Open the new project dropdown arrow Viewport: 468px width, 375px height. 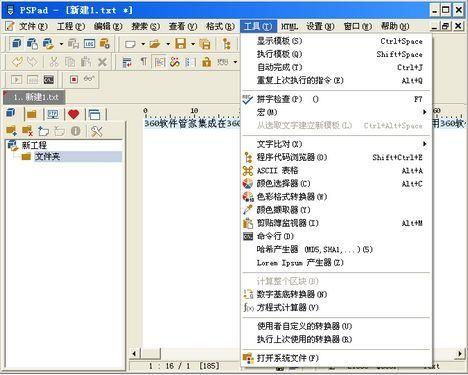61,44
